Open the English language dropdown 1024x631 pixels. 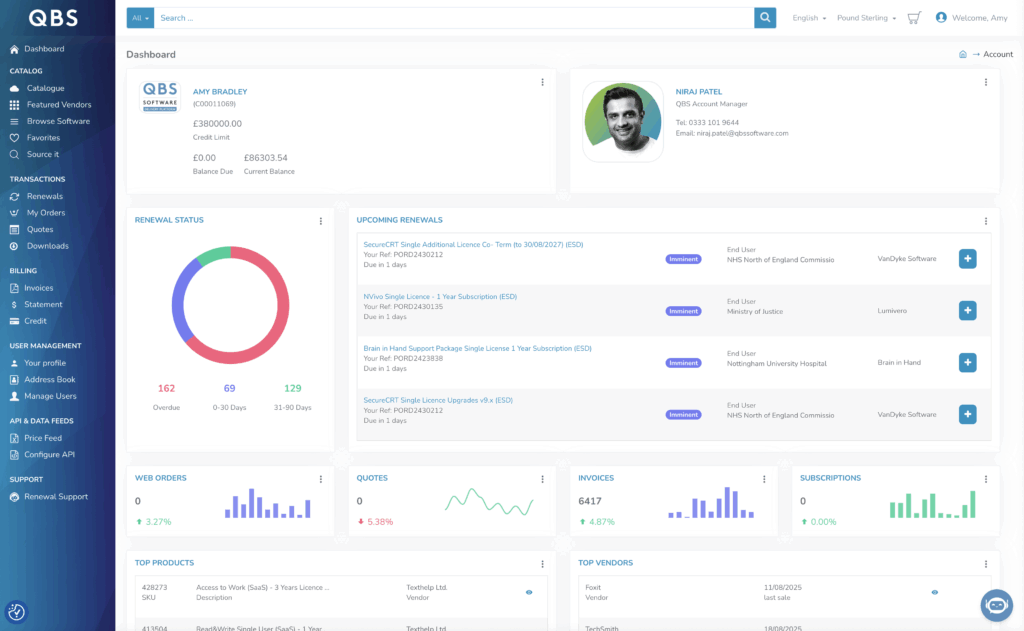809,18
